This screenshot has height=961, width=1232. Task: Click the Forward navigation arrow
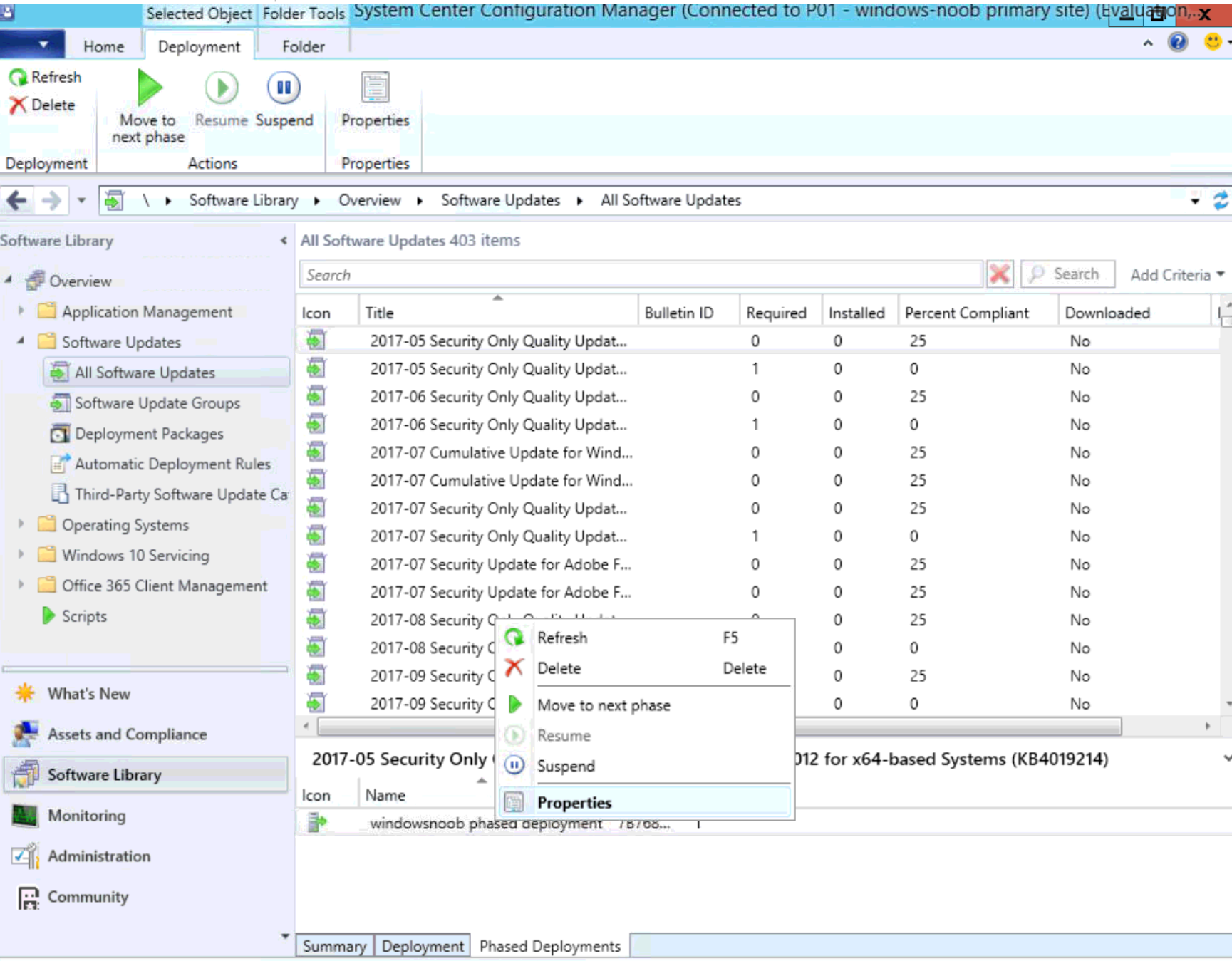click(51, 201)
